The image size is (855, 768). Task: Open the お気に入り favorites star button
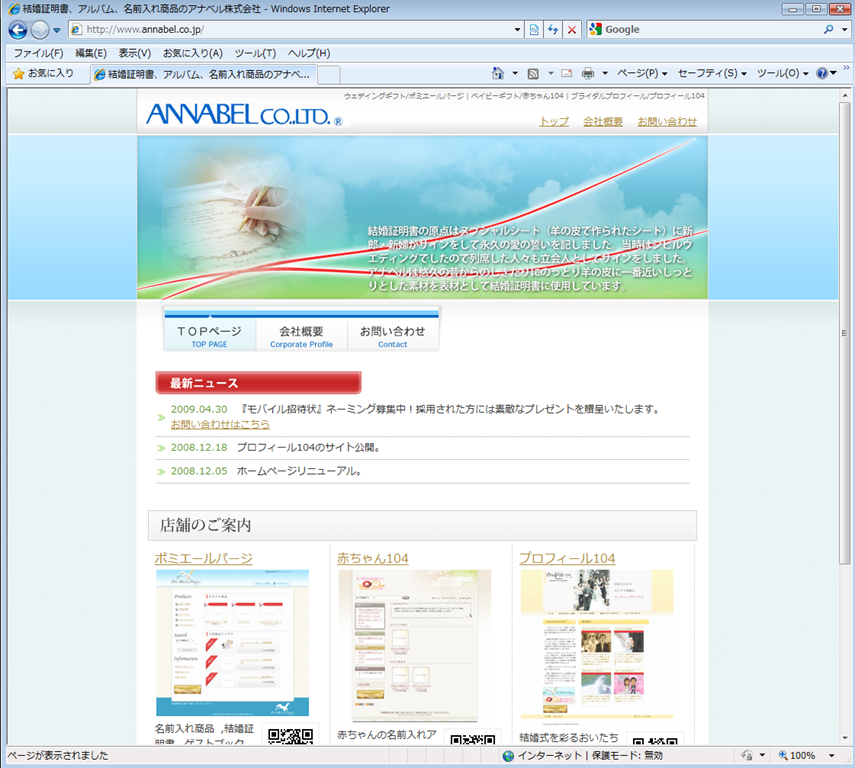point(43,73)
